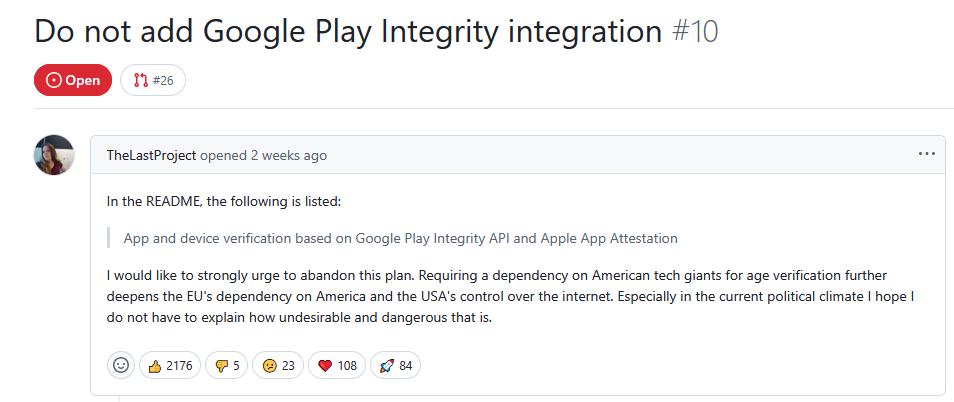This screenshot has width=954, height=402.
Task: Click the rocket reaction with 84
Action: pyautogui.click(x=395, y=366)
